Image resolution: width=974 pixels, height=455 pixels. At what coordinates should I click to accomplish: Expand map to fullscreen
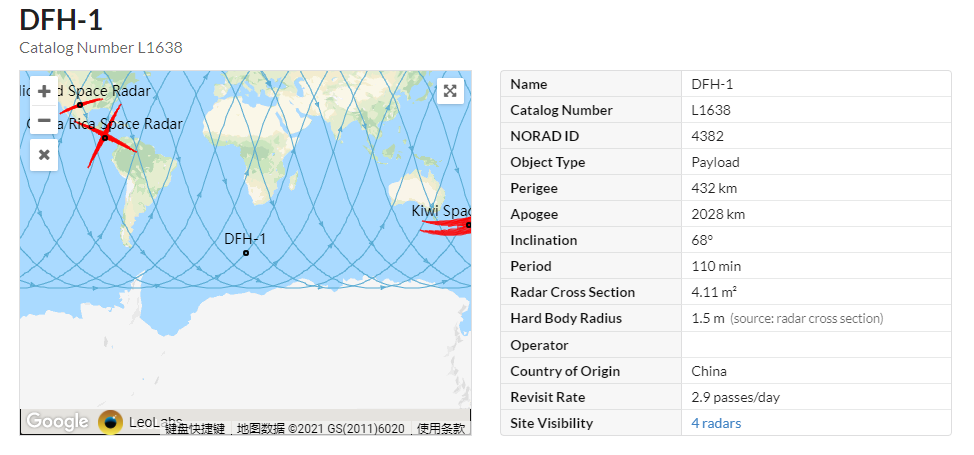(x=450, y=91)
